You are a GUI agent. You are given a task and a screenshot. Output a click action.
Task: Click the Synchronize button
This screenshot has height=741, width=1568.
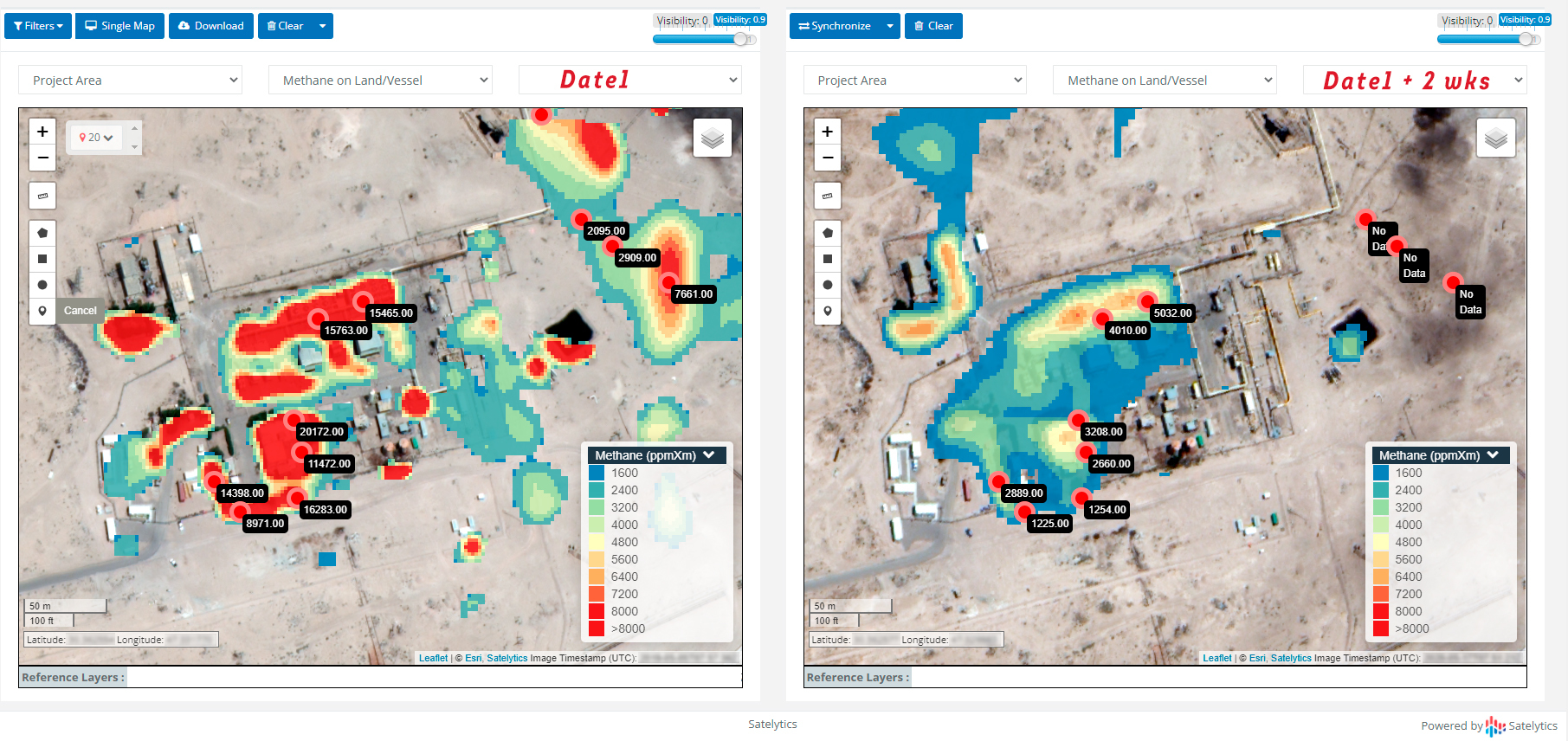pos(835,26)
